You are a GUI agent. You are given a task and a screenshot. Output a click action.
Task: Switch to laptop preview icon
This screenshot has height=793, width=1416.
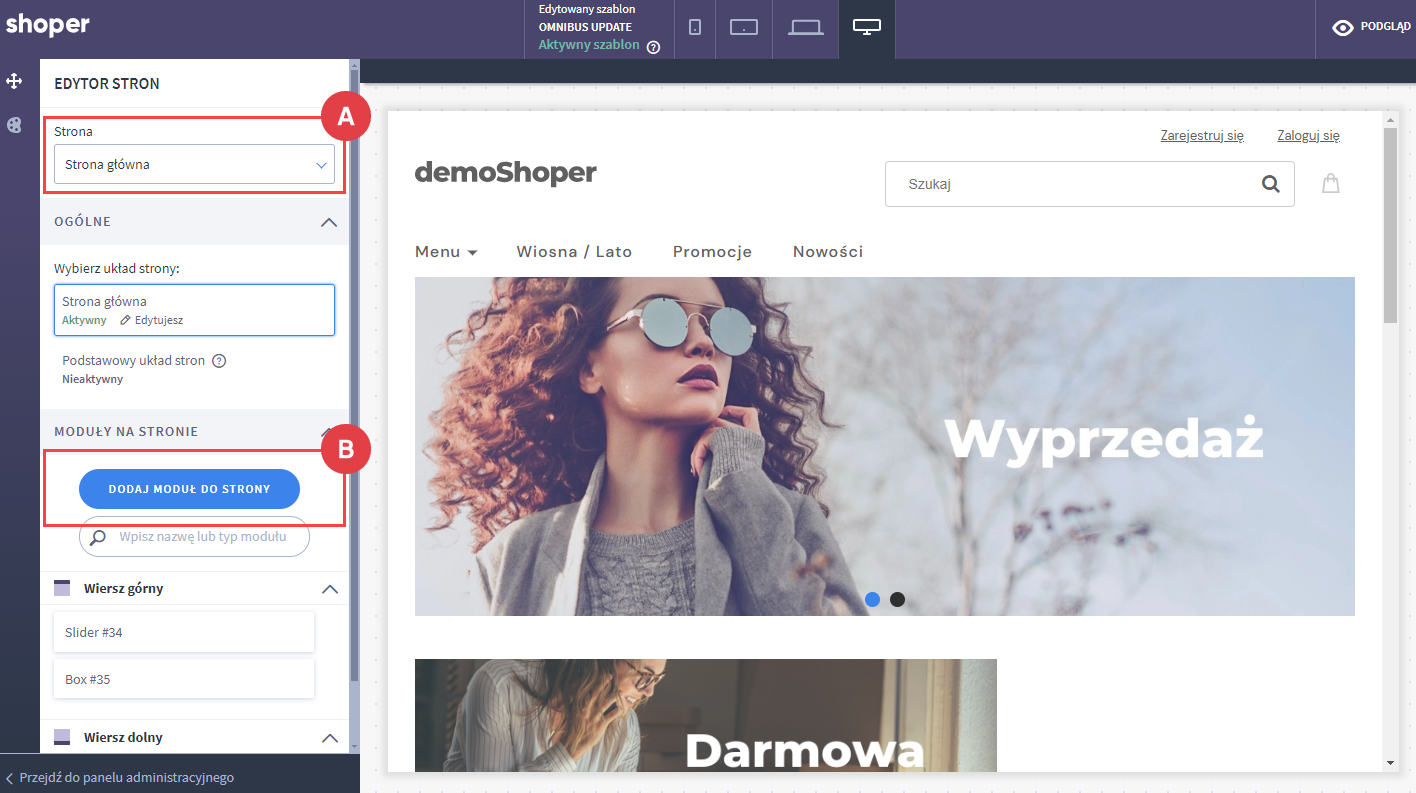click(x=805, y=28)
